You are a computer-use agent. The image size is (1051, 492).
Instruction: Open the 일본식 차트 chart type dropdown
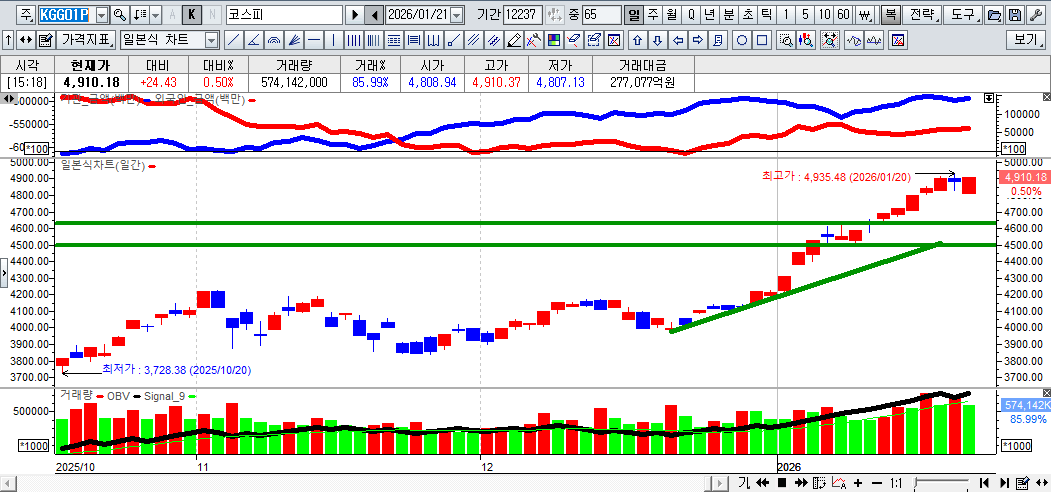point(211,40)
